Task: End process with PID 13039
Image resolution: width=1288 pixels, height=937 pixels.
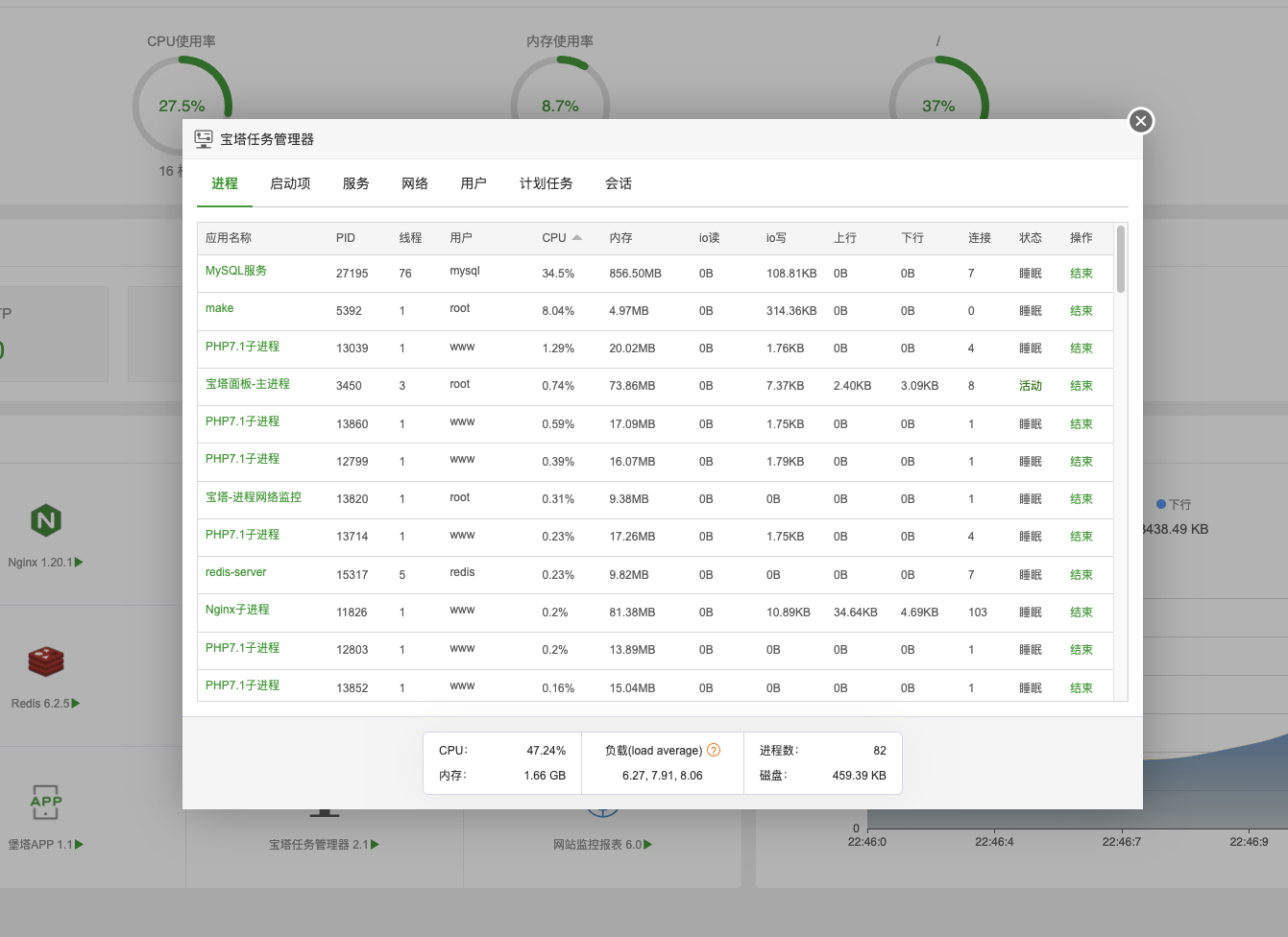Action: click(x=1081, y=348)
